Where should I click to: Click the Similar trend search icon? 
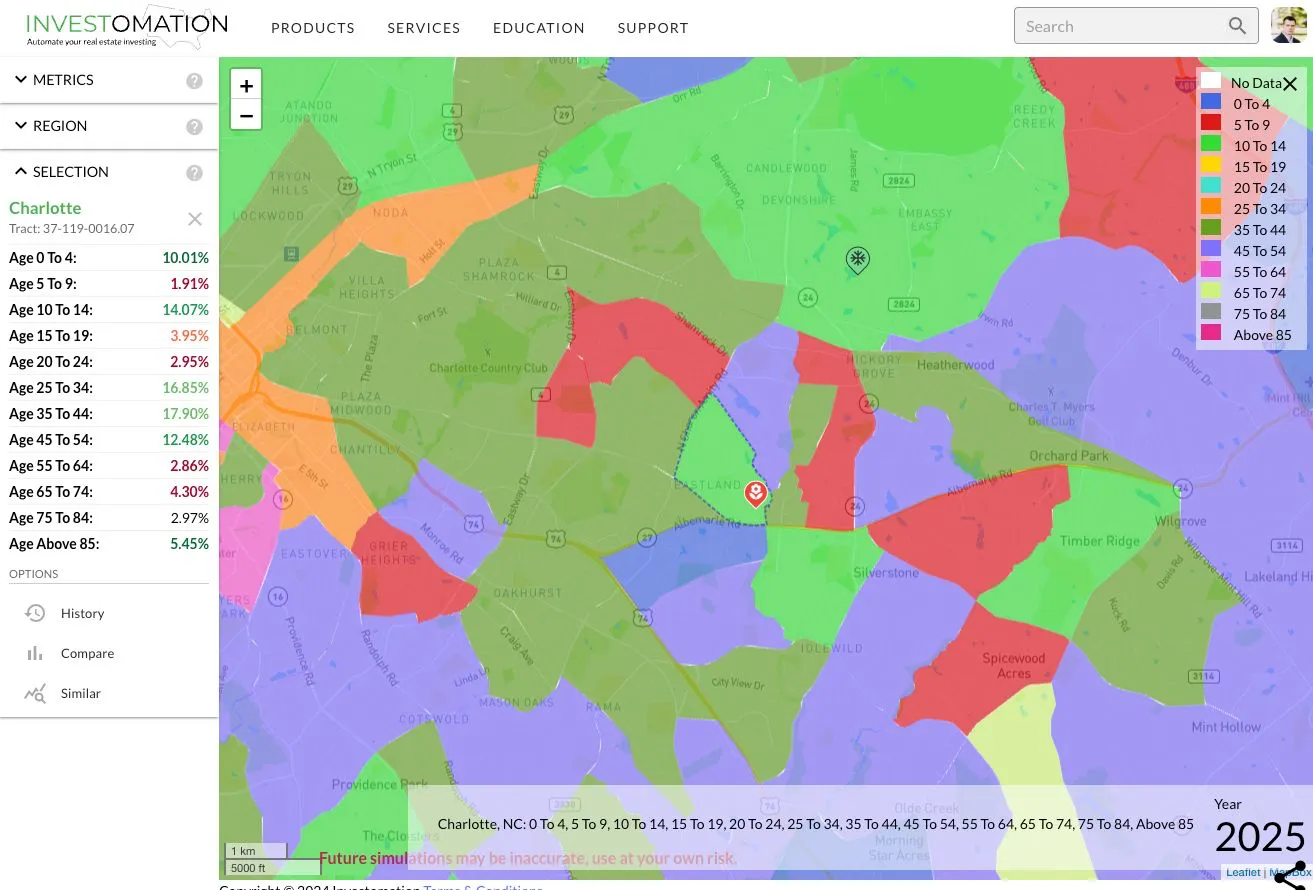[x=35, y=693]
